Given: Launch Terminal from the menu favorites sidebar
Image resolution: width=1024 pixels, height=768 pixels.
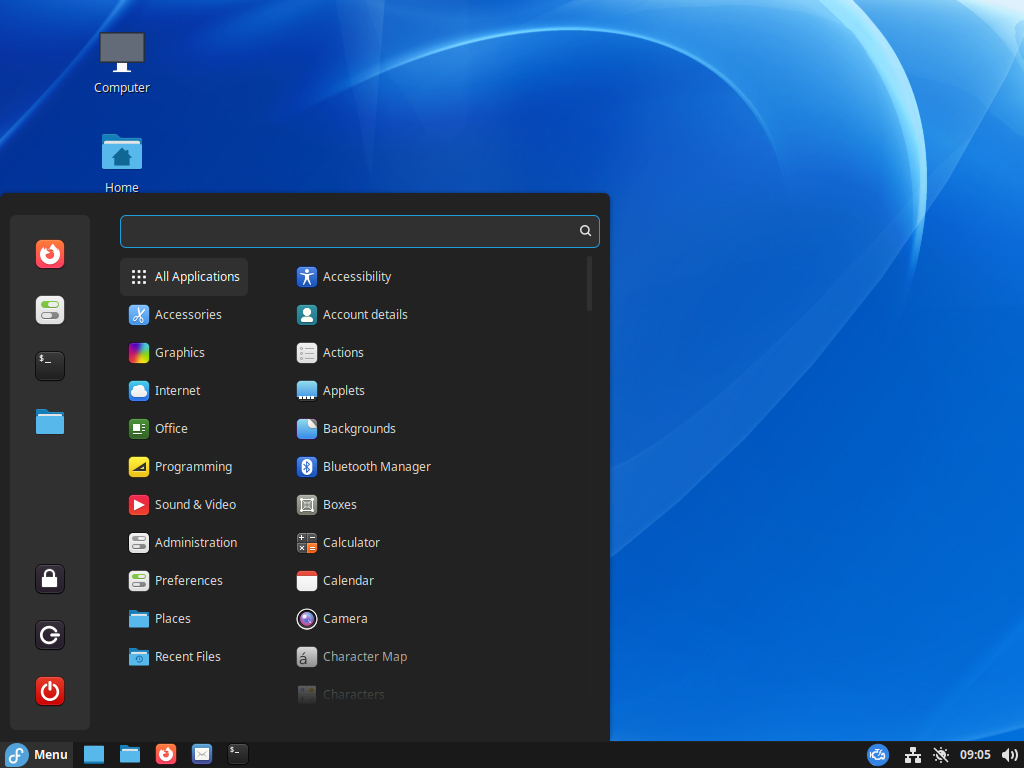Looking at the screenshot, I should click(x=50, y=366).
